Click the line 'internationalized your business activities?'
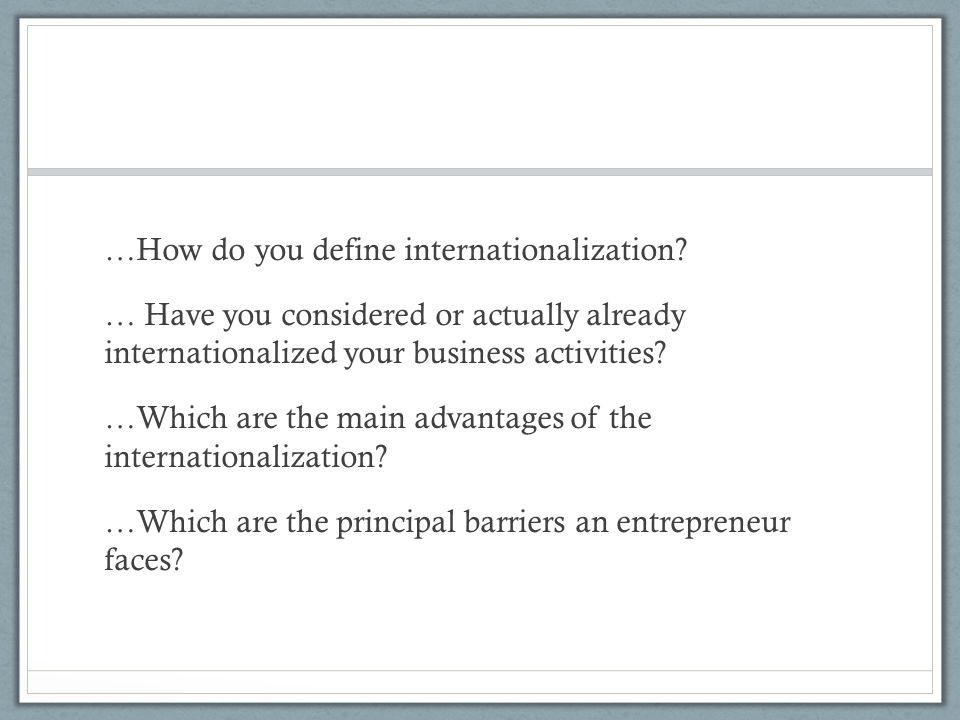The width and height of the screenshot is (960, 720). click(x=385, y=354)
